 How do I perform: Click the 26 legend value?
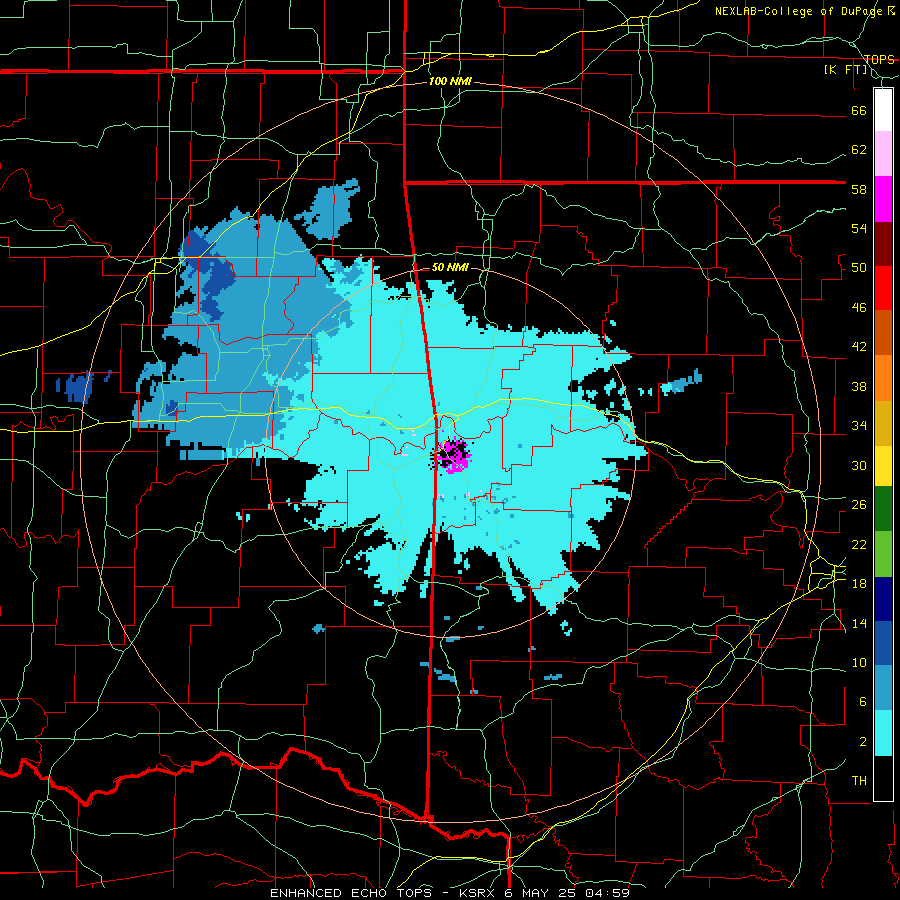pyautogui.click(x=859, y=505)
